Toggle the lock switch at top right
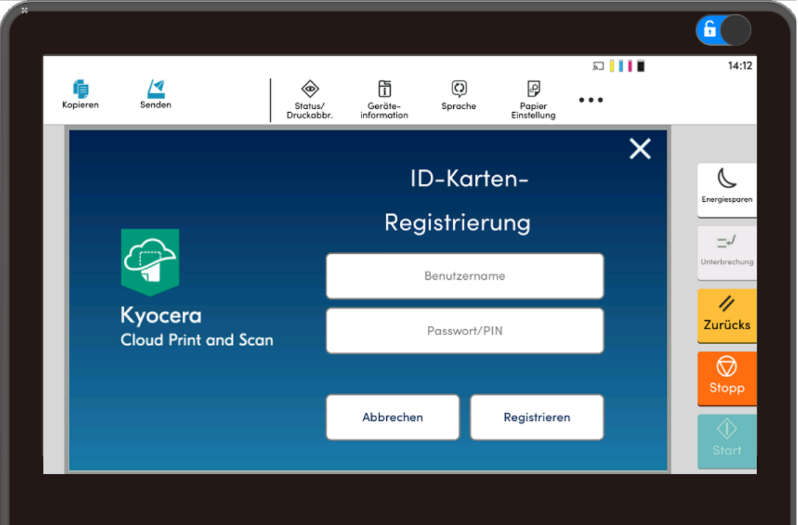Screen dimensions: 798x525 (723, 30)
